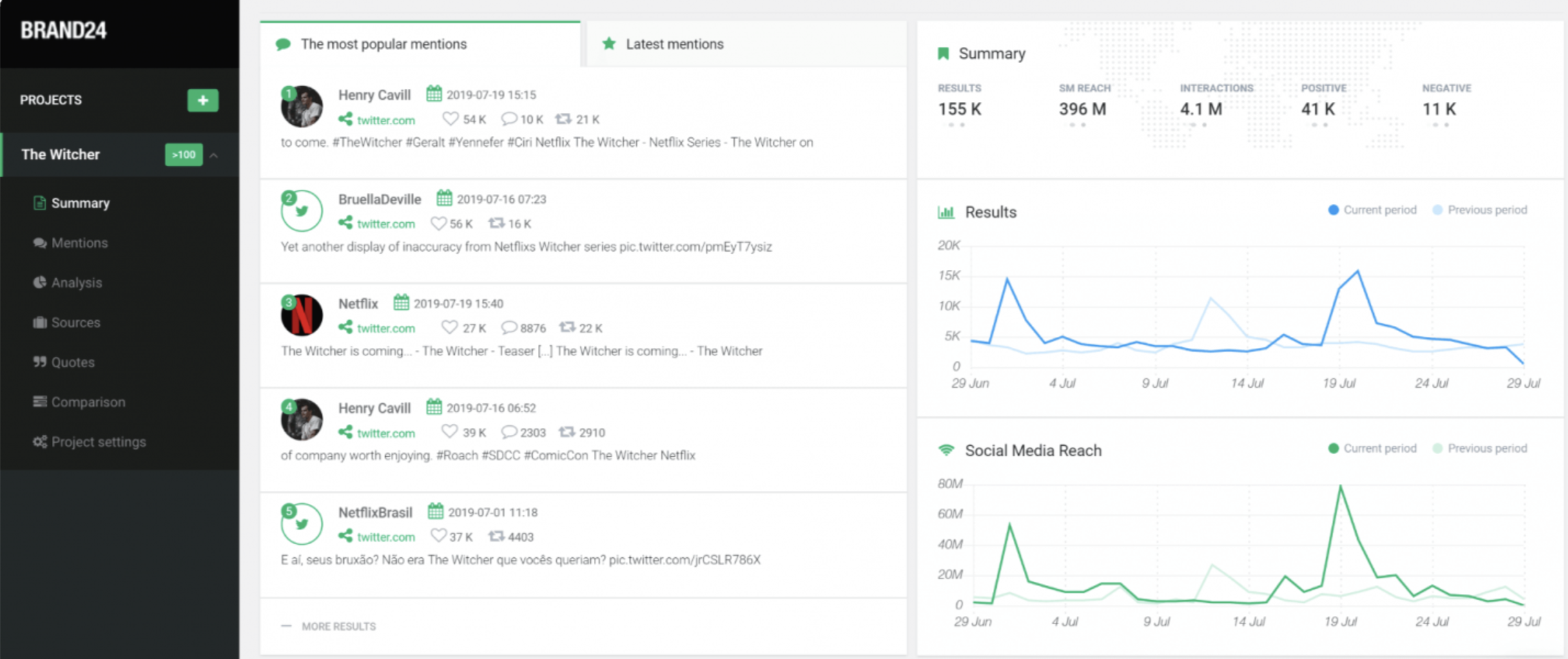
Task: Click the Summary bookmark icon
Action: point(943,53)
